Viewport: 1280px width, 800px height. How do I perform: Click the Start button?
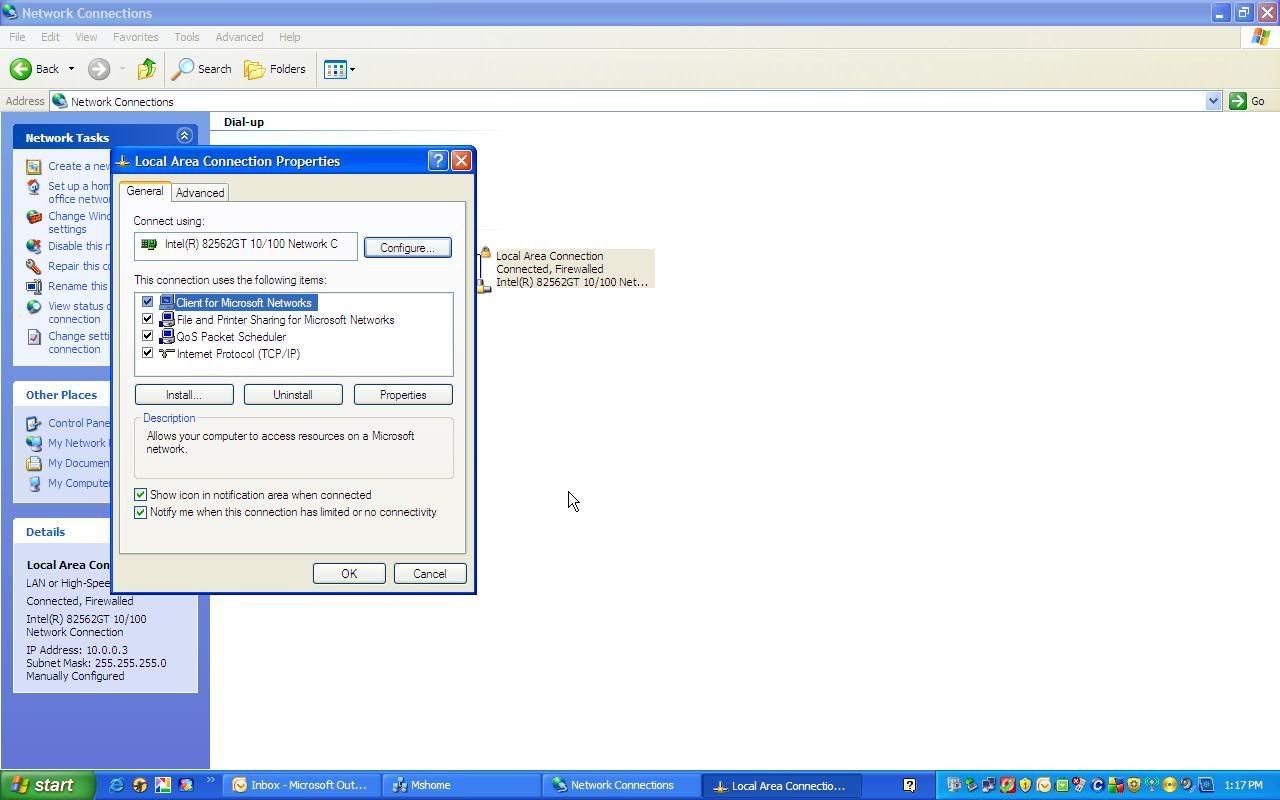click(x=47, y=785)
